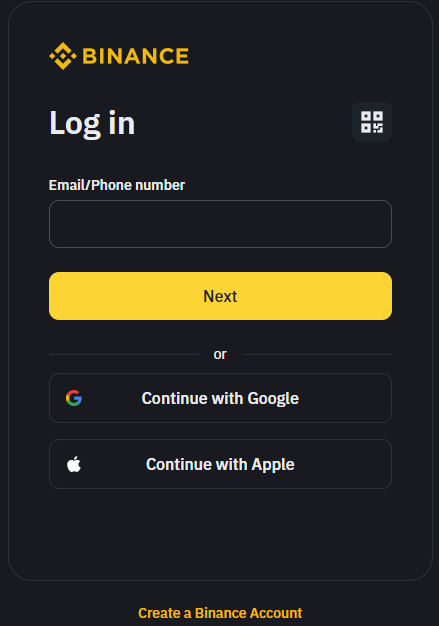Screen dimensions: 439x626
Task: Click the Email/Phone number label
Action: (x=117, y=185)
